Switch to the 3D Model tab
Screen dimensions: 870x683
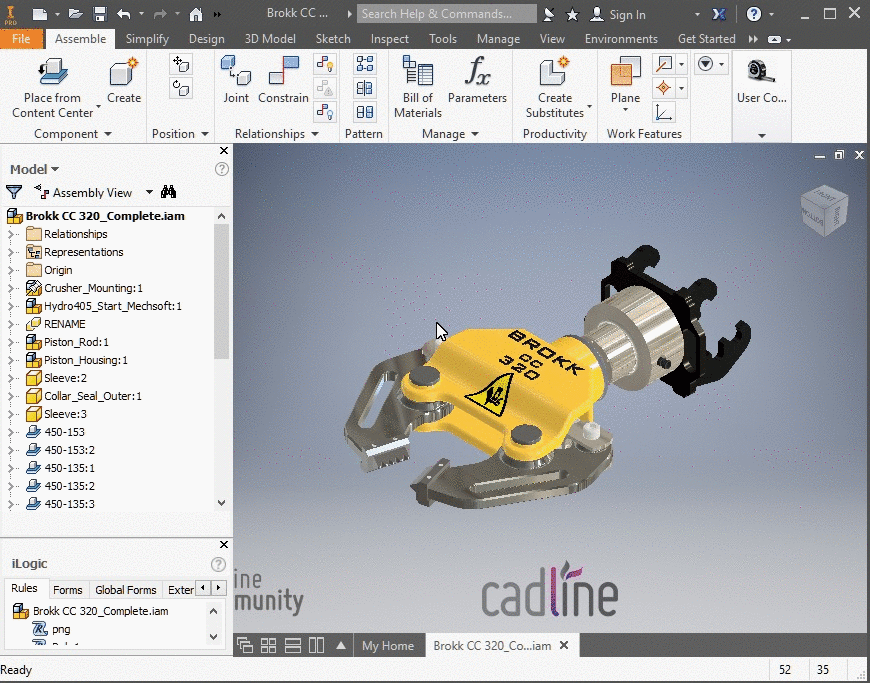[270, 39]
